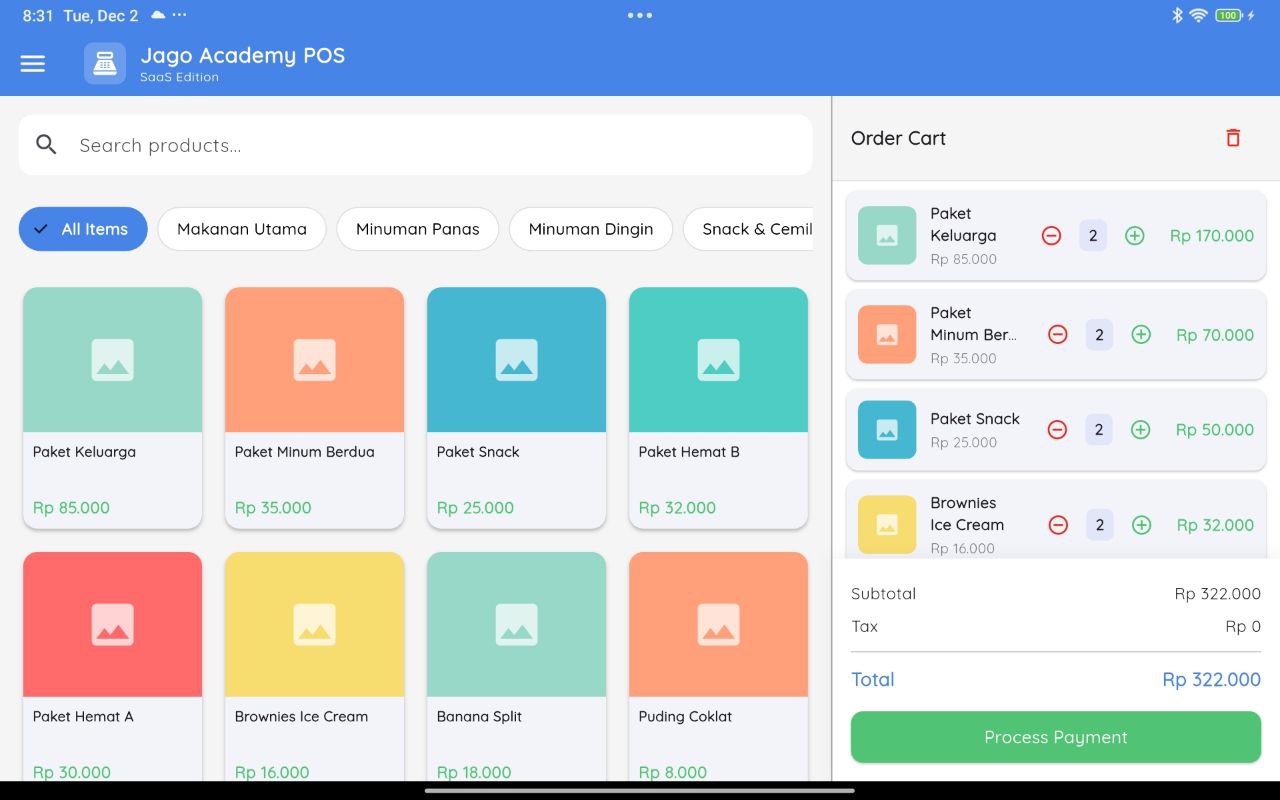Select the Banana Split product thumbnail
The height and width of the screenshot is (800, 1280).
tap(516, 623)
